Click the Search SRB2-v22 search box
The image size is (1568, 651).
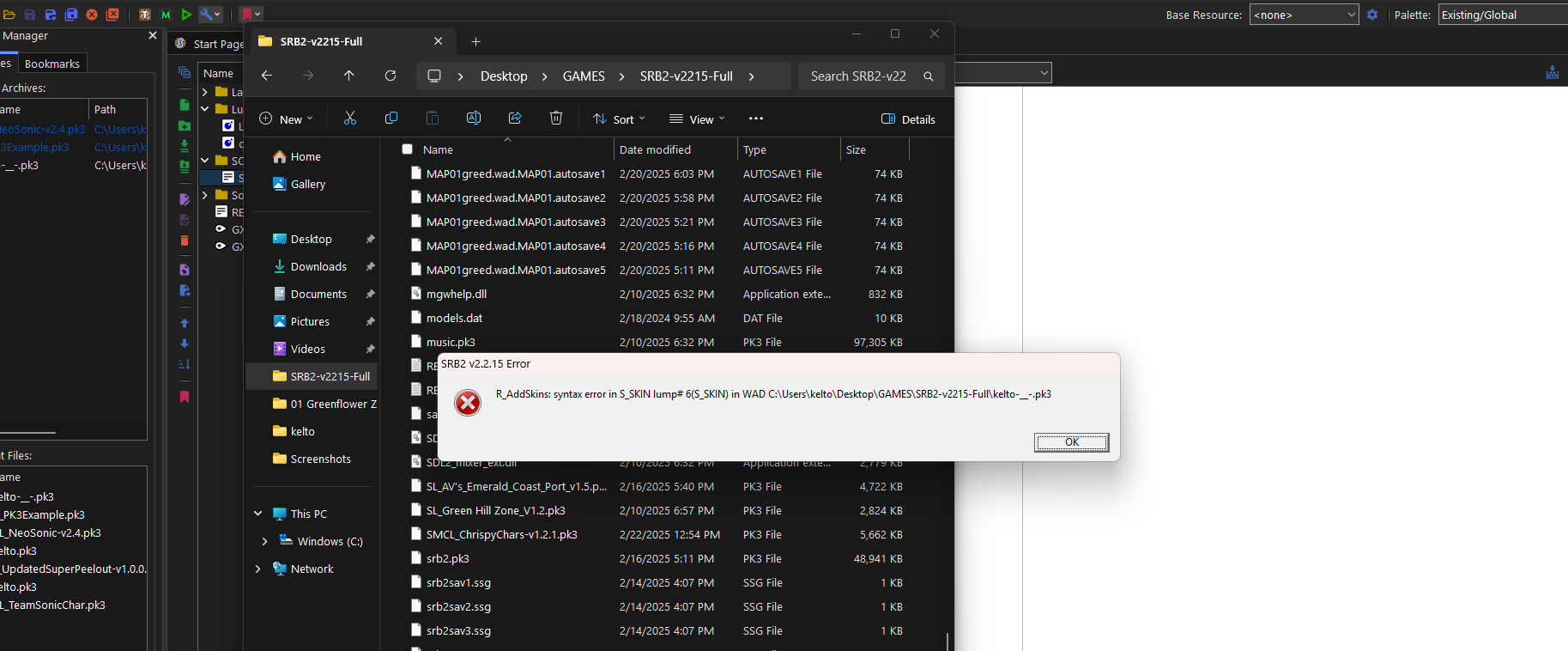(x=871, y=76)
